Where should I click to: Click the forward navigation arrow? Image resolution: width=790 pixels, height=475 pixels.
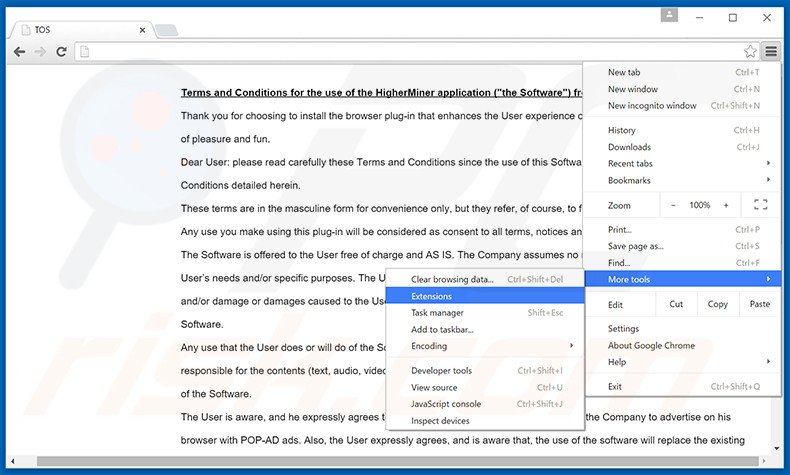(40, 52)
